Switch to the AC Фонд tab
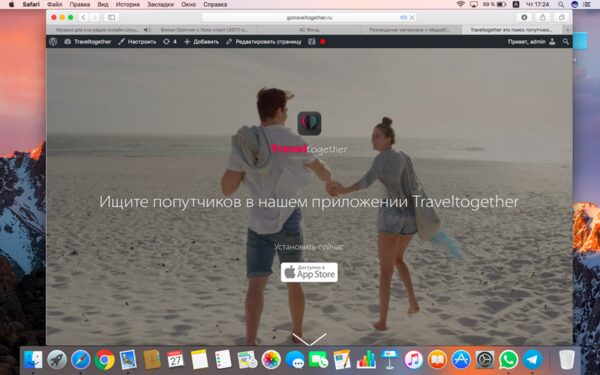 pos(309,29)
